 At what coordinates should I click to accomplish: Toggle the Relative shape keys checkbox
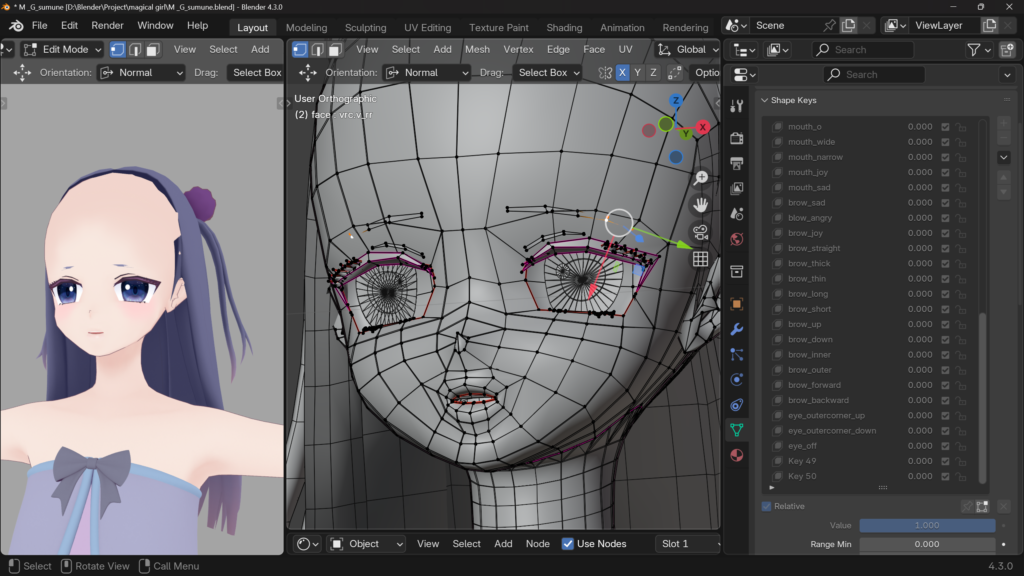coord(767,506)
